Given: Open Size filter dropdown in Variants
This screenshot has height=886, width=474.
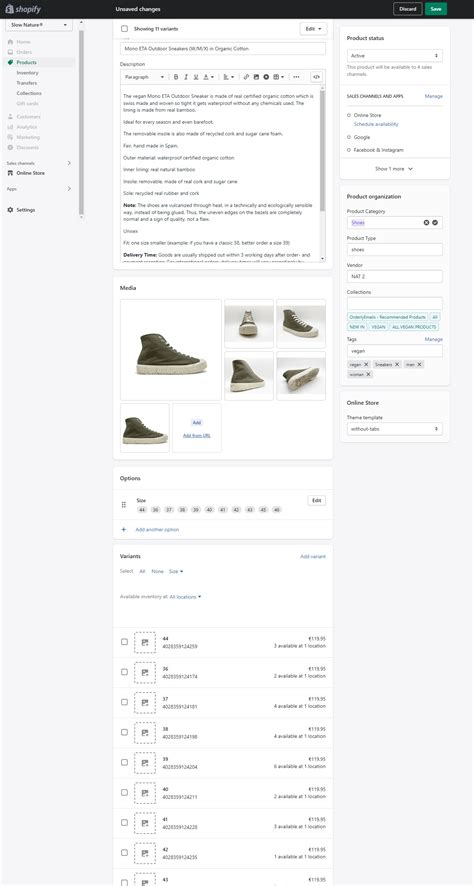Looking at the screenshot, I should 176,571.
